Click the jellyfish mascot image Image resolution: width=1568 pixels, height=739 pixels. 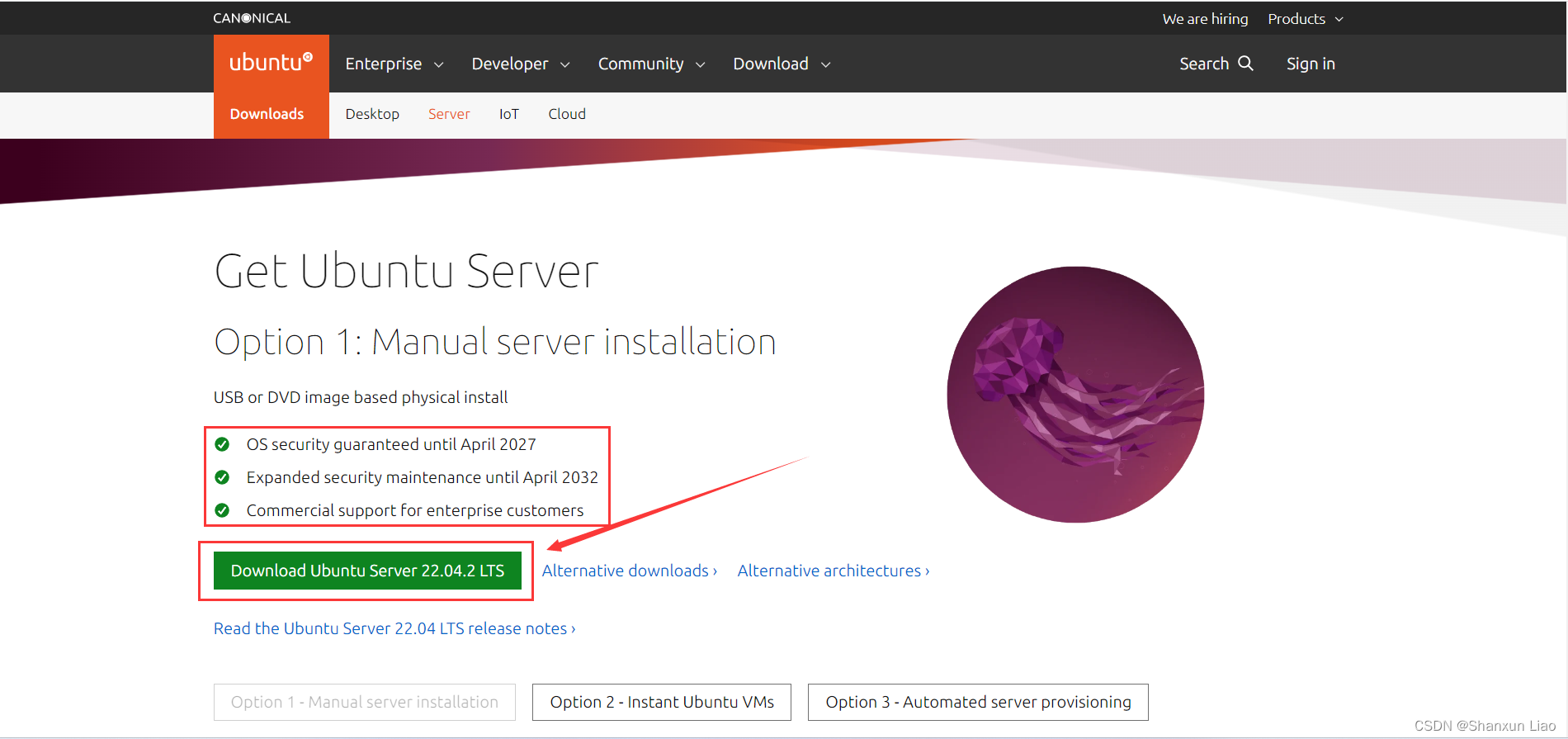[1075, 394]
